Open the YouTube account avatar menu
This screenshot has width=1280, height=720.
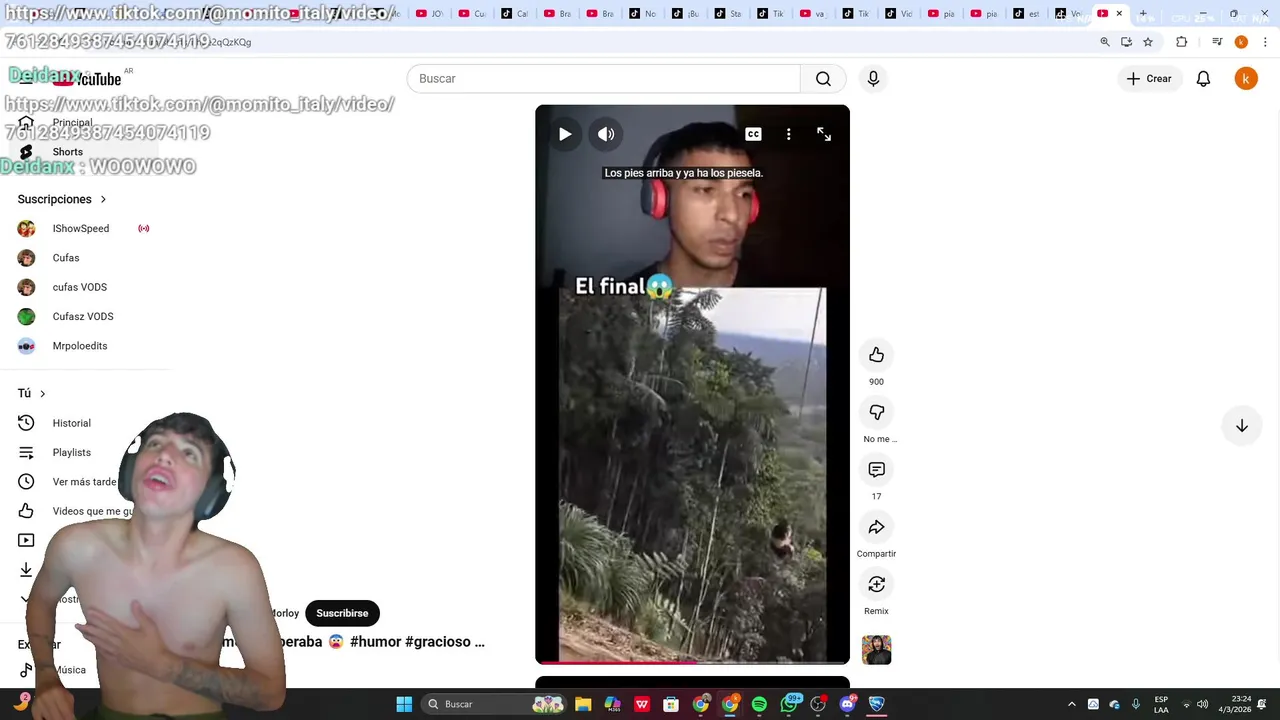point(1246,79)
